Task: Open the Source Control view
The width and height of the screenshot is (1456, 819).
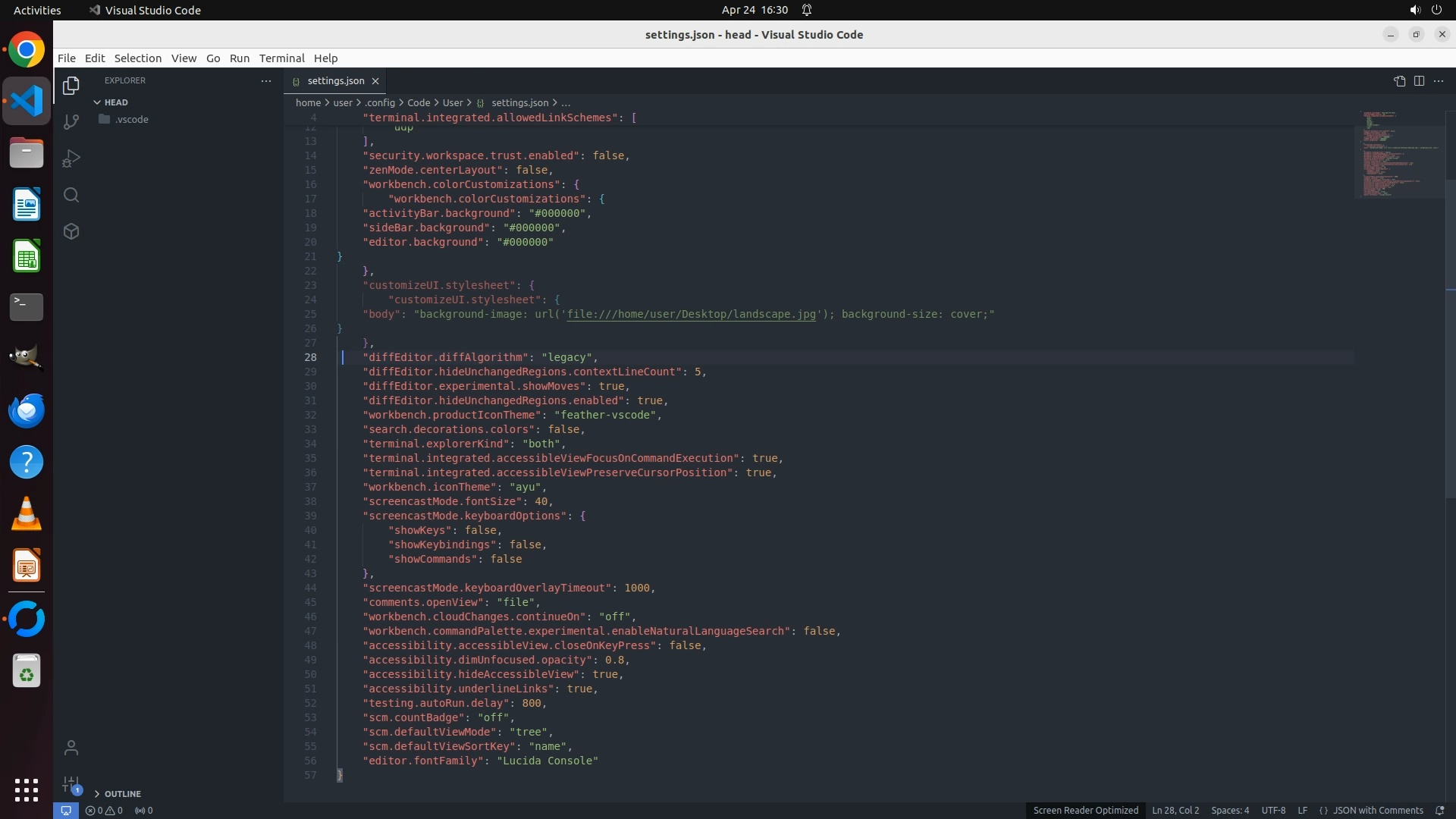Action: pyautogui.click(x=71, y=122)
